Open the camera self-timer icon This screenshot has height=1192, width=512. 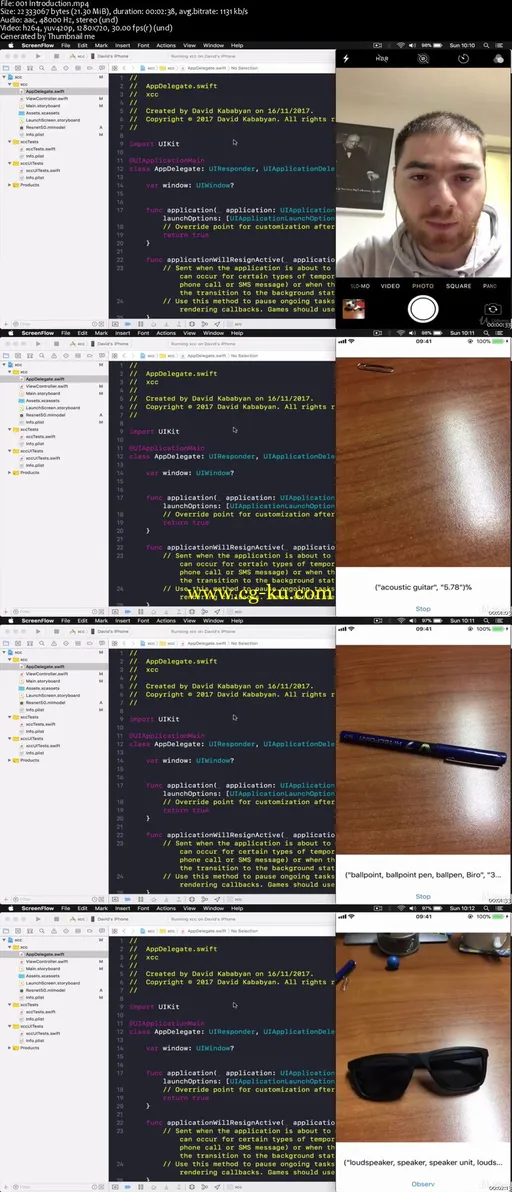[x=463, y=59]
